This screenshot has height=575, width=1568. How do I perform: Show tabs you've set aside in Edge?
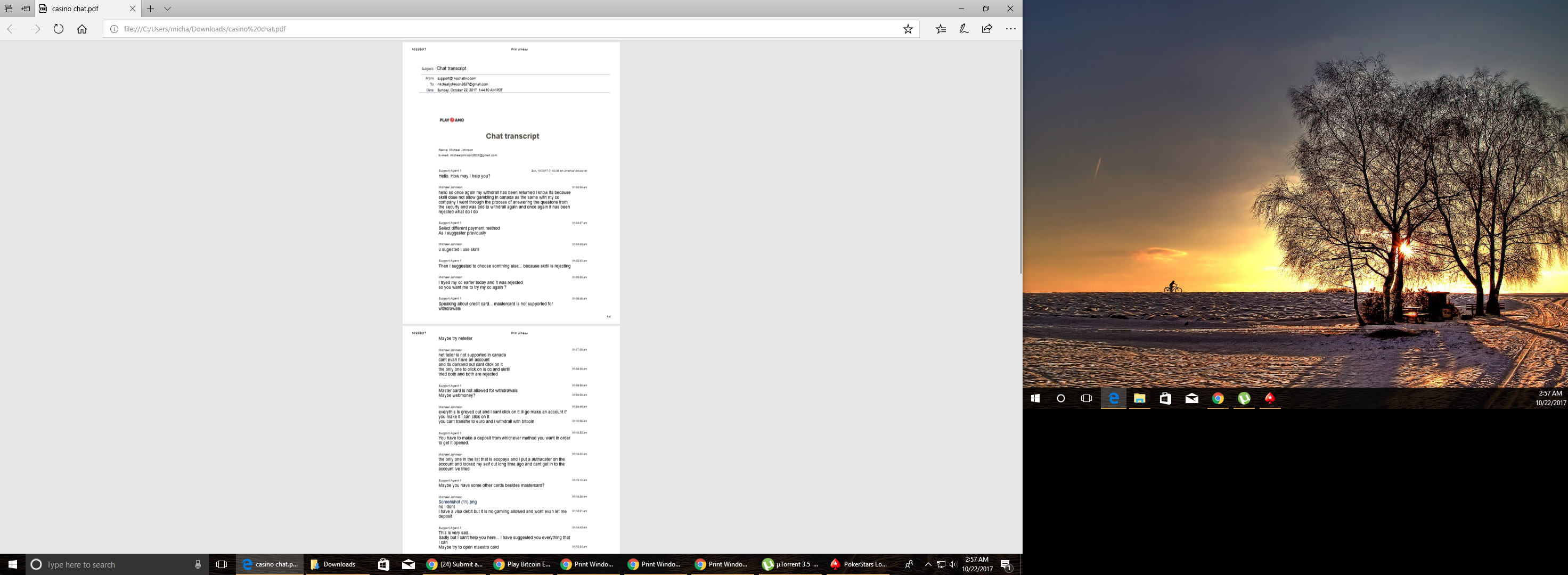tap(9, 9)
